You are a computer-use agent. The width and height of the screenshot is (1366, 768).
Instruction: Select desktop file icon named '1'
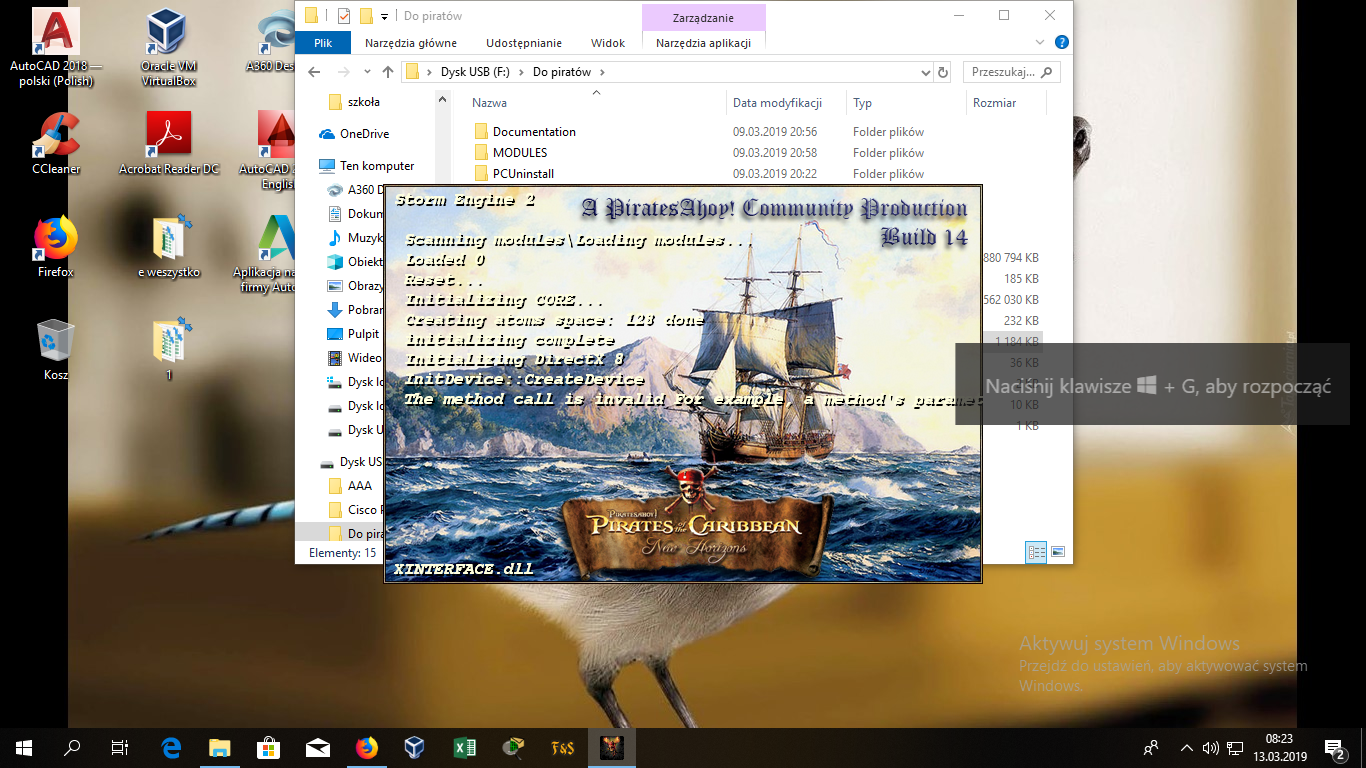pyautogui.click(x=169, y=350)
